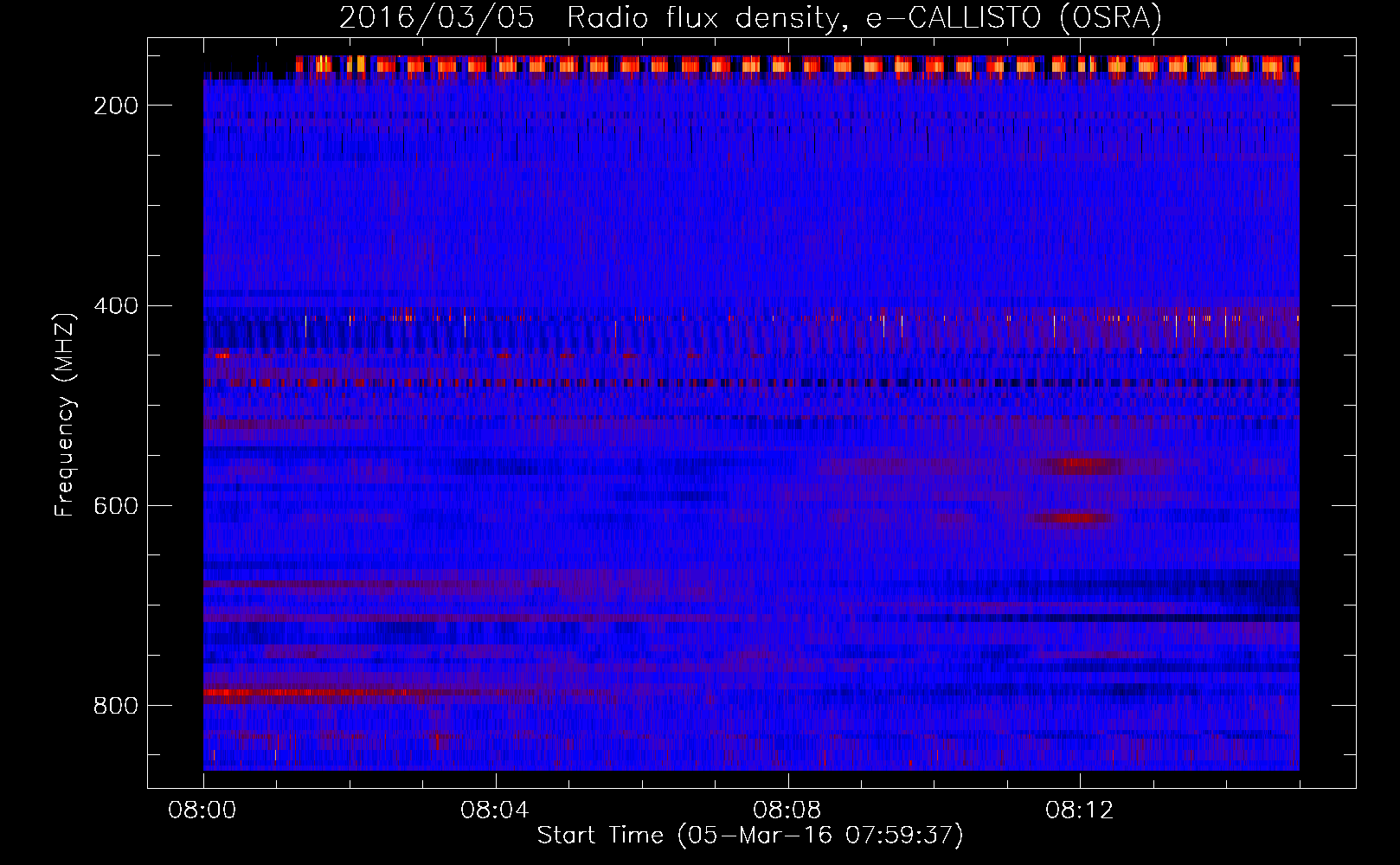Click the "Frequency (MHZ)" axis label
Screen dimensions: 1400x865
click(x=66, y=415)
